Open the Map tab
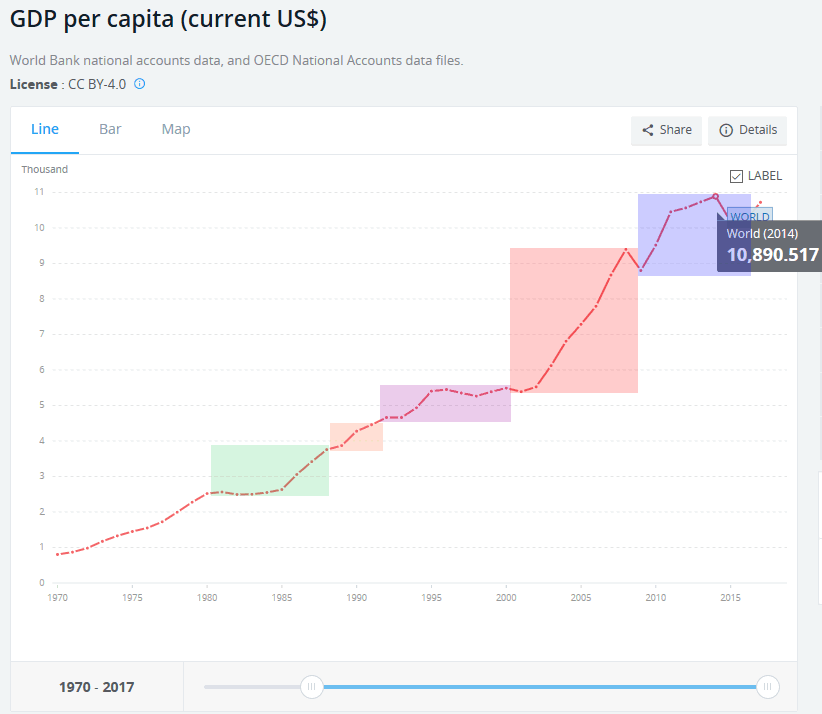The width and height of the screenshot is (822, 714). pyautogui.click(x=176, y=129)
